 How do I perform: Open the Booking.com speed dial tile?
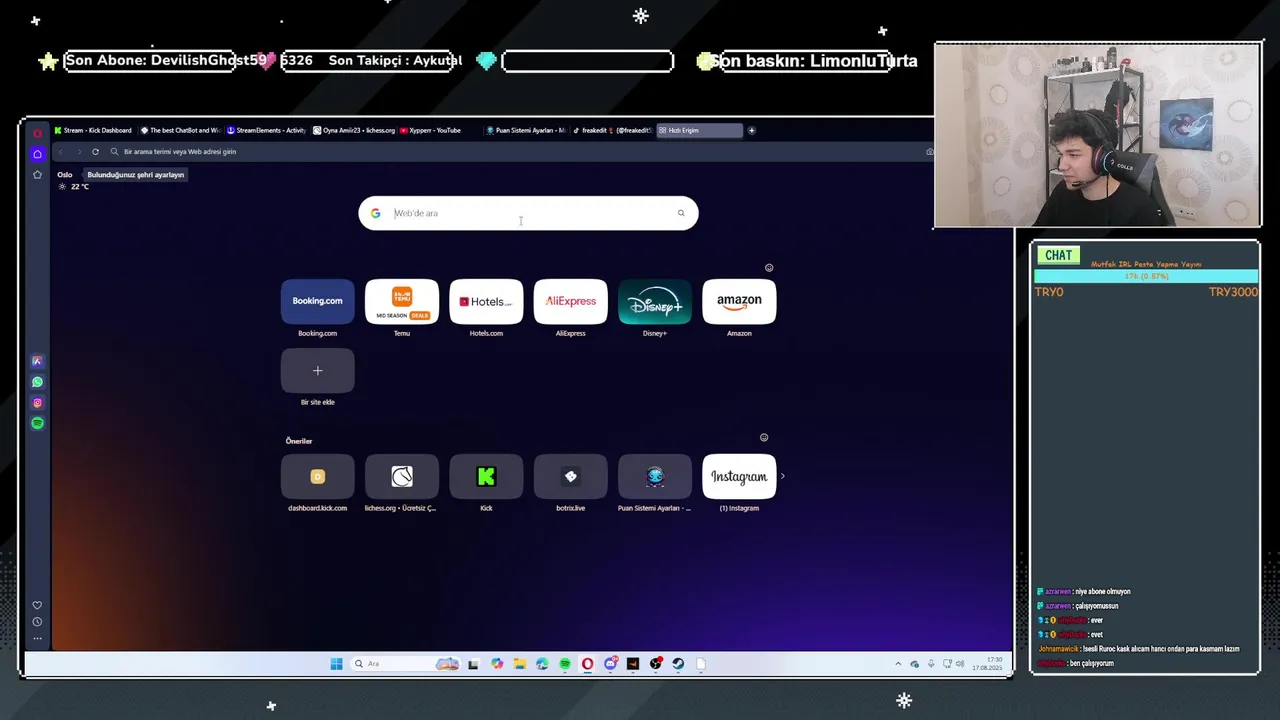coord(317,302)
